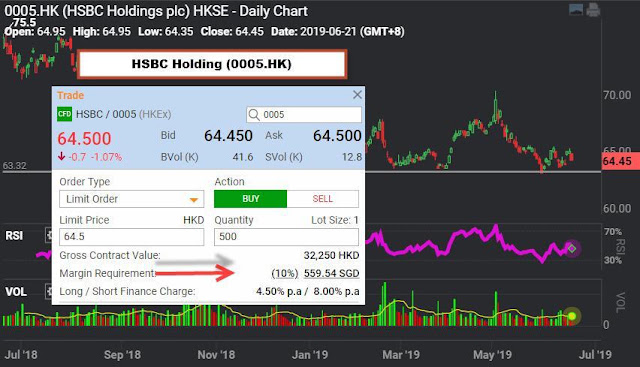Toggle action to SELL
The width and height of the screenshot is (640, 367).
point(322,199)
